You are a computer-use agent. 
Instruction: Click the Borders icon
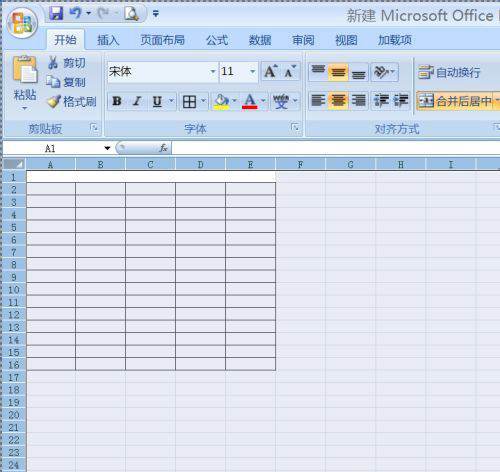pos(190,101)
